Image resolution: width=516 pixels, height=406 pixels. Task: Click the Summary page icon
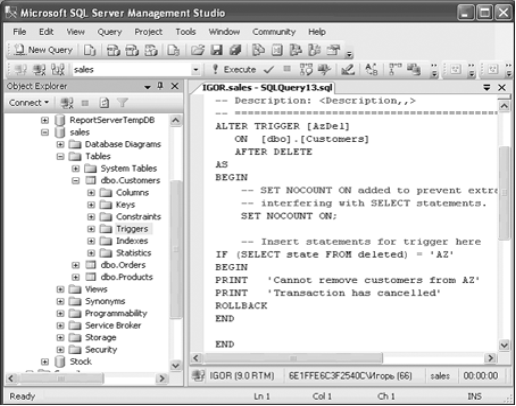277,50
